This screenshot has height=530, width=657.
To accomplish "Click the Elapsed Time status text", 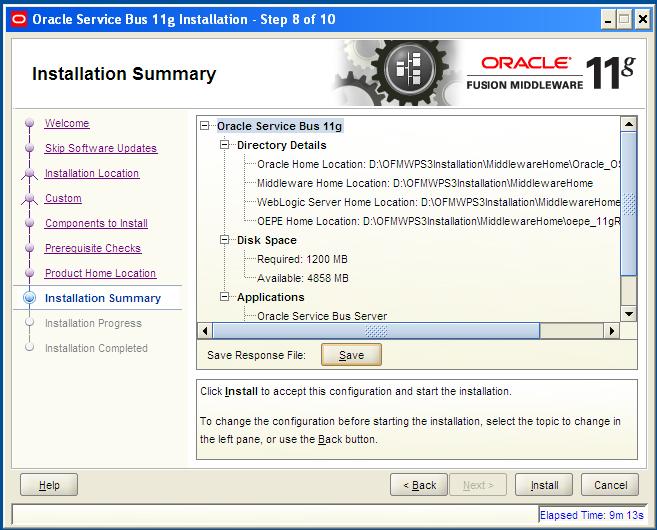I will tap(591, 515).
